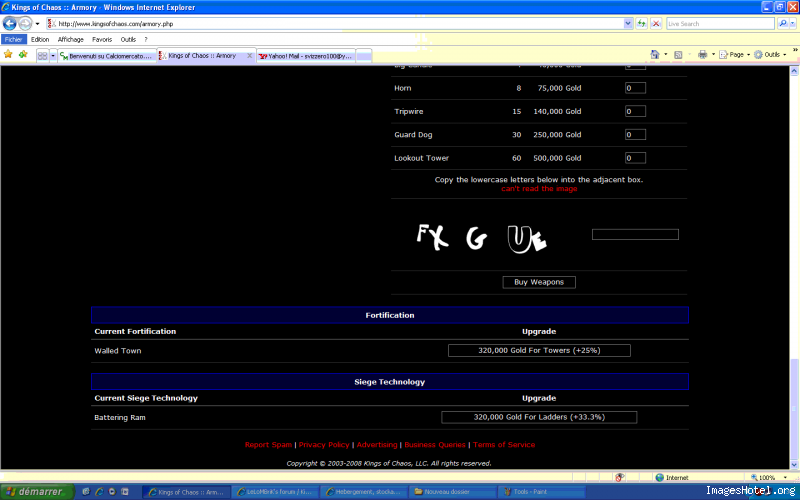Viewport: 800px width, 500px height.
Task: Click the Home icon in command bar
Action: click(x=655, y=55)
